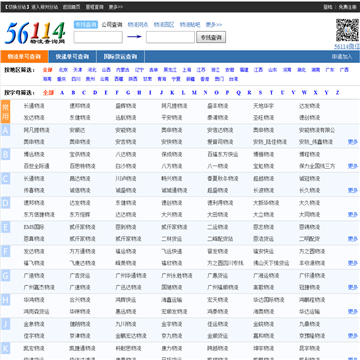The height and width of the screenshot is (360, 360).
Task: Switch to the 国际货运查询 tab
Action: click(120, 57)
